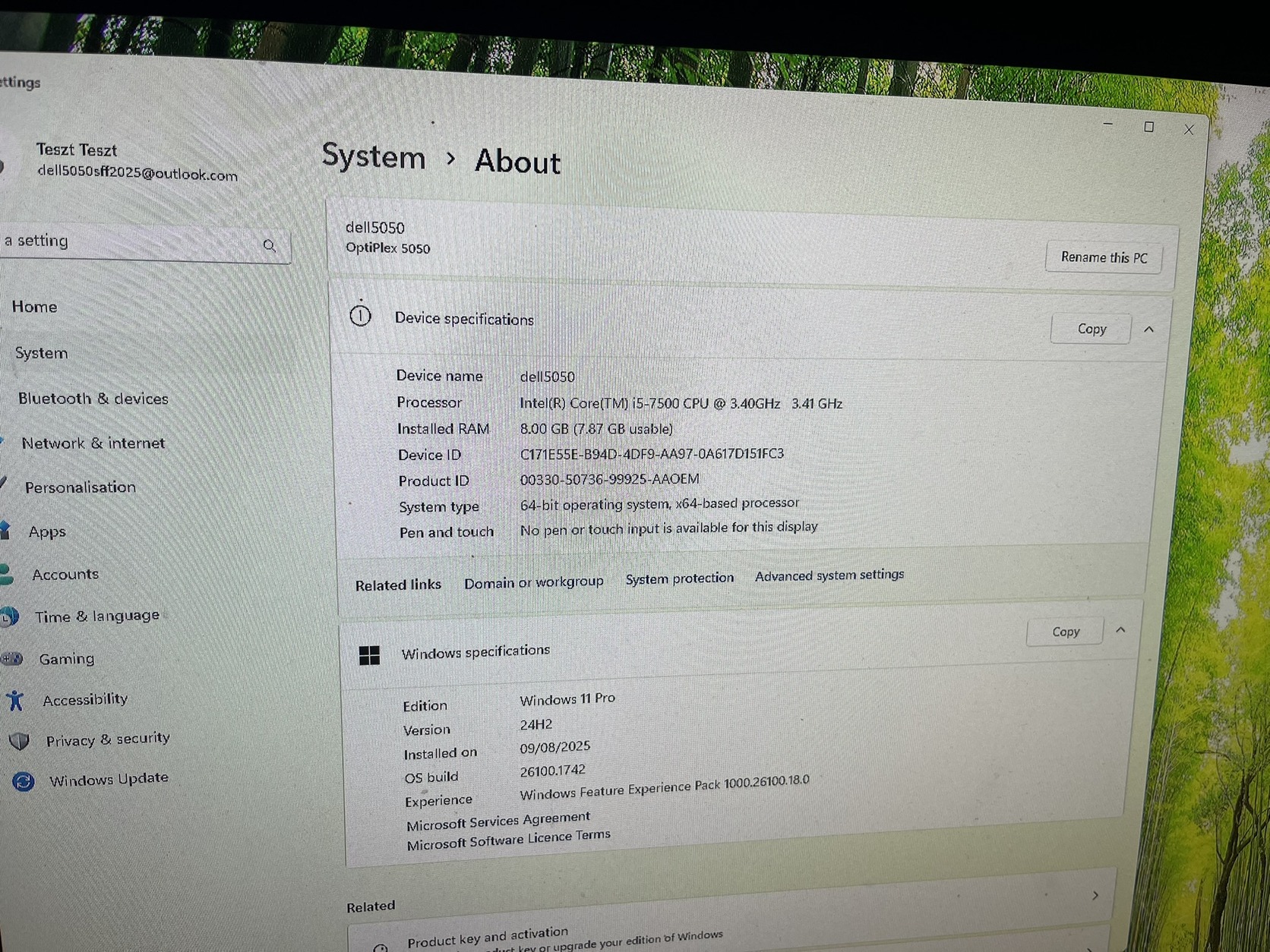This screenshot has width=1270, height=952.
Task: Click the Installed on date 09/08/2025
Action: (x=554, y=748)
